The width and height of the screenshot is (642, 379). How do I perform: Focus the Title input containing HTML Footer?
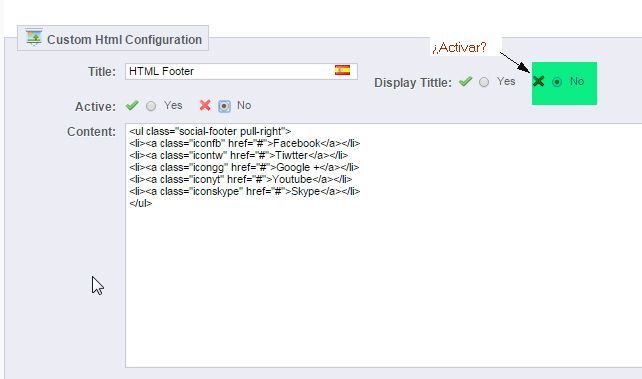pos(241,71)
